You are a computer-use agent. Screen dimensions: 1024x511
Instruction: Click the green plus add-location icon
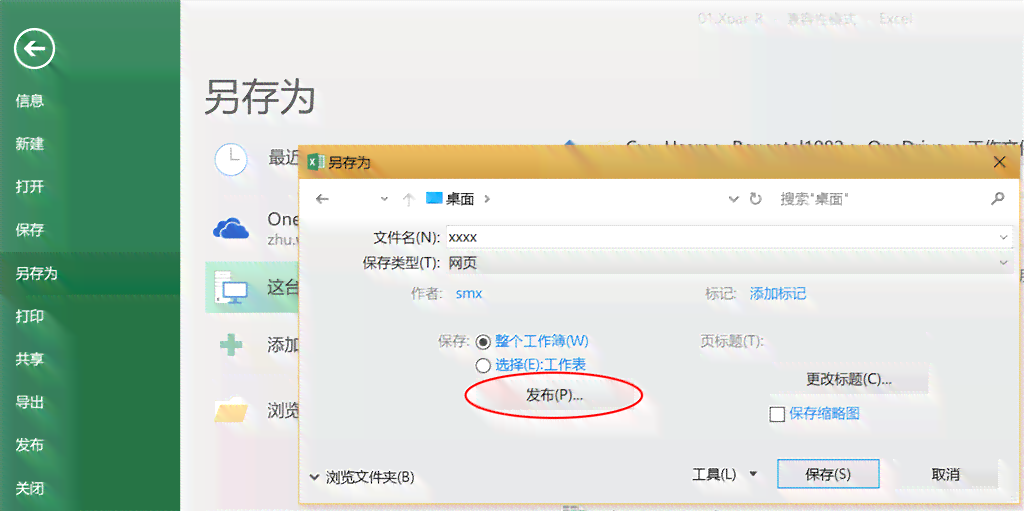(231, 344)
